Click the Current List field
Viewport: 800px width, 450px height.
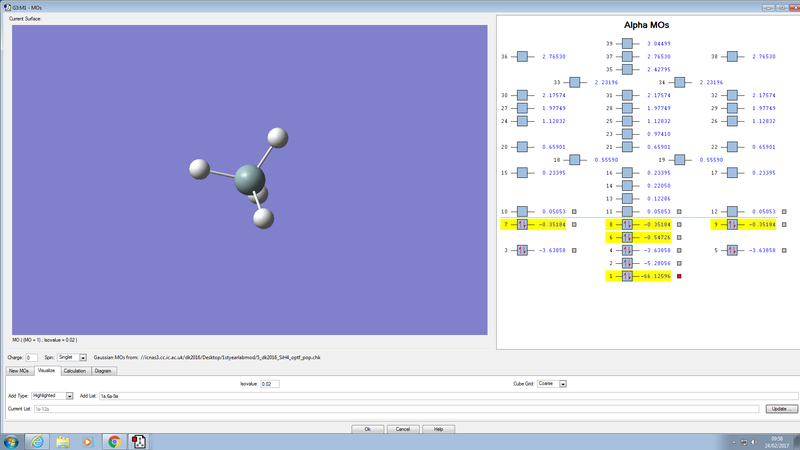(396, 409)
